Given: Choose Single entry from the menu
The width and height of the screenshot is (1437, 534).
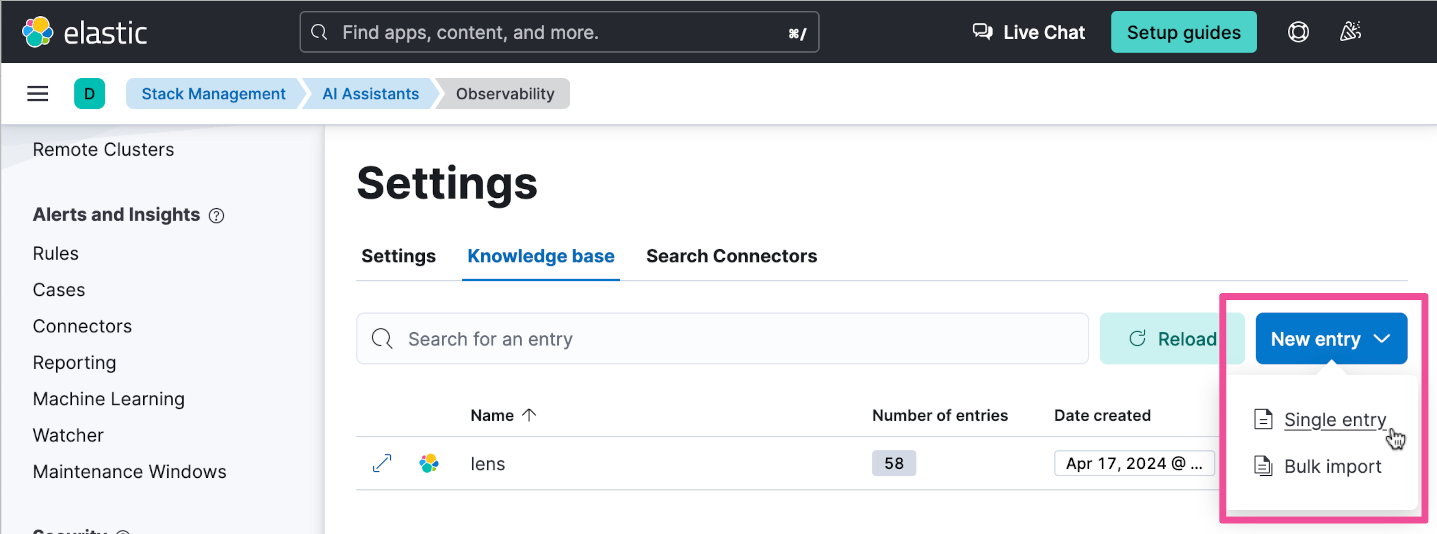Looking at the screenshot, I should point(1334,420).
